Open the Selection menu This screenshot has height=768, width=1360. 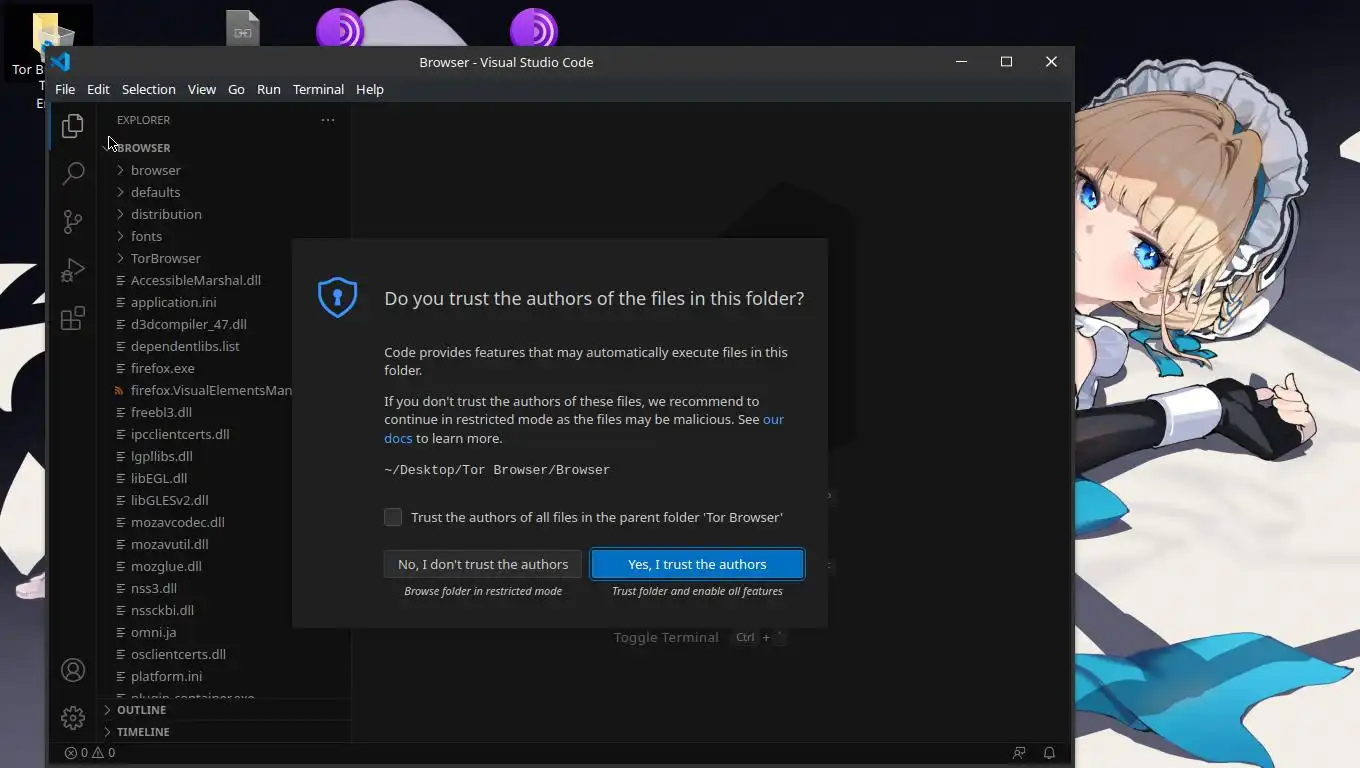(x=148, y=89)
